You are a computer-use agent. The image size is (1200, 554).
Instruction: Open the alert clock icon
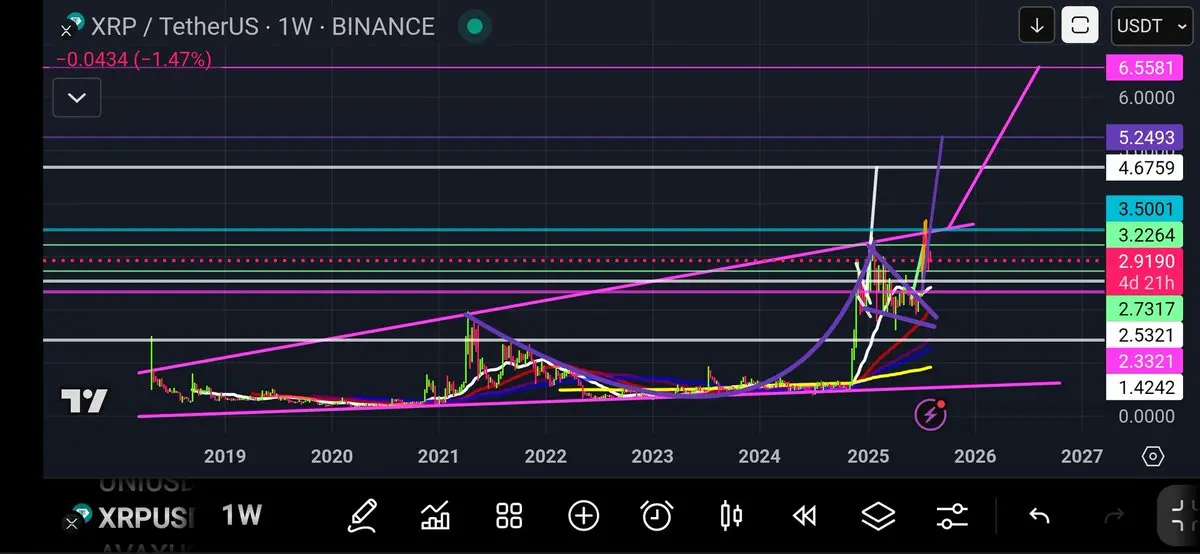[x=657, y=515]
